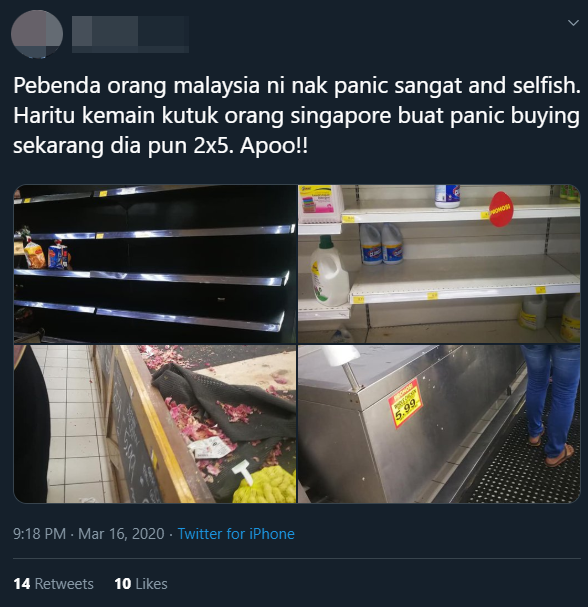
Task: Open the Twitter for iPhone link
Action: coord(236,534)
